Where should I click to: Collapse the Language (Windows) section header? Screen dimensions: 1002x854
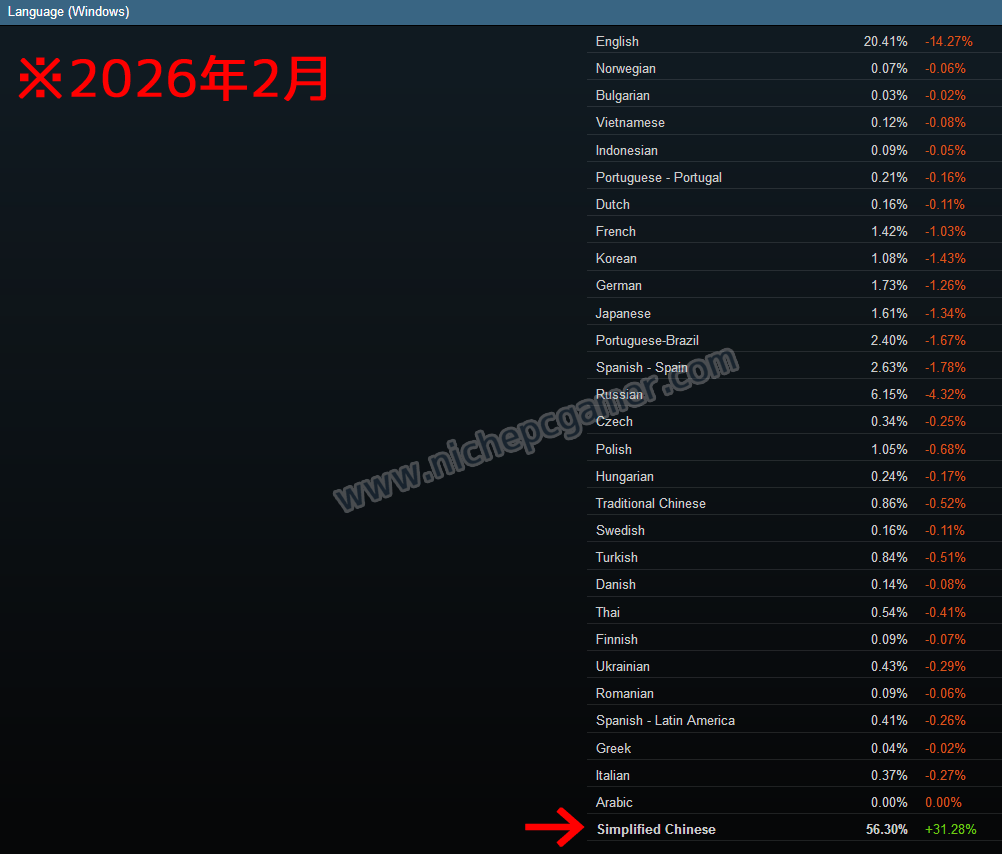[69, 12]
